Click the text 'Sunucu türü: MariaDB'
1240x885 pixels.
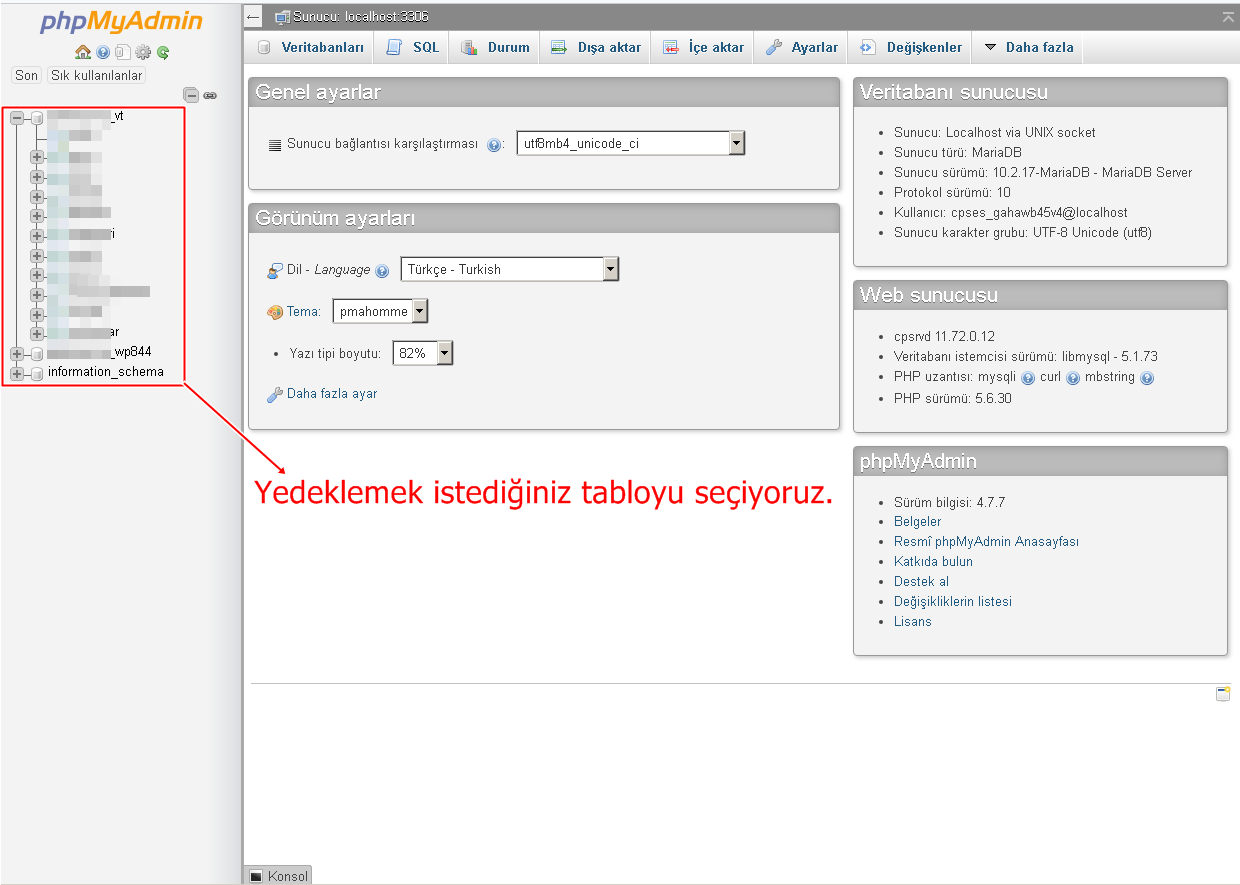[958, 153]
